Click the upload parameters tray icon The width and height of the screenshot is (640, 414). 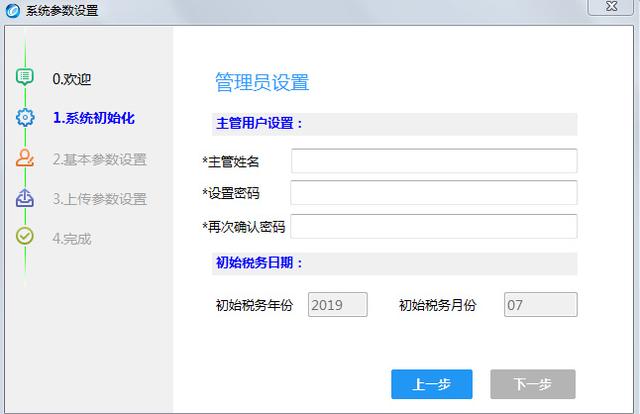tap(24, 198)
